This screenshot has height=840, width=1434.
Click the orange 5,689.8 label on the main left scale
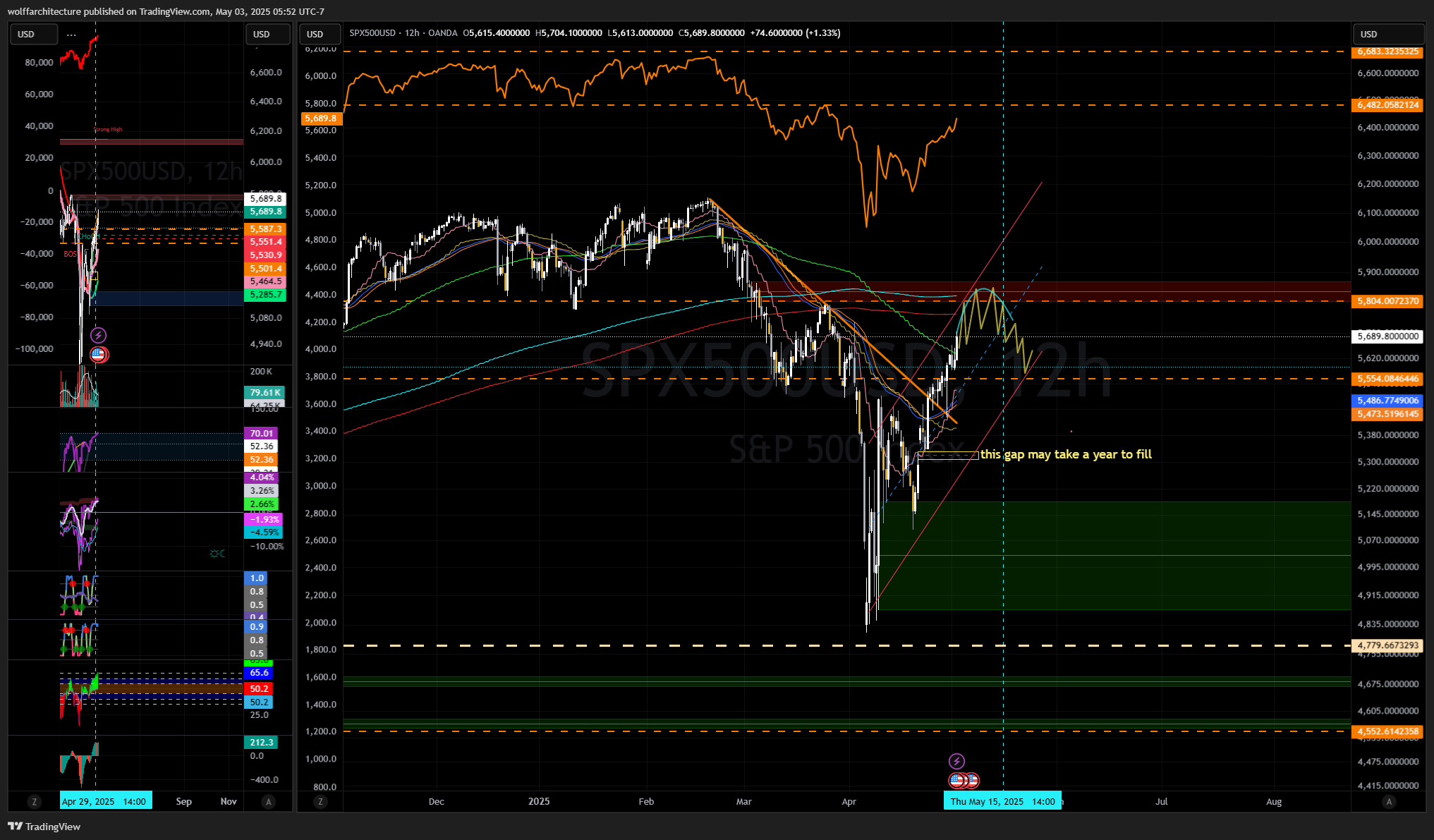click(x=321, y=118)
